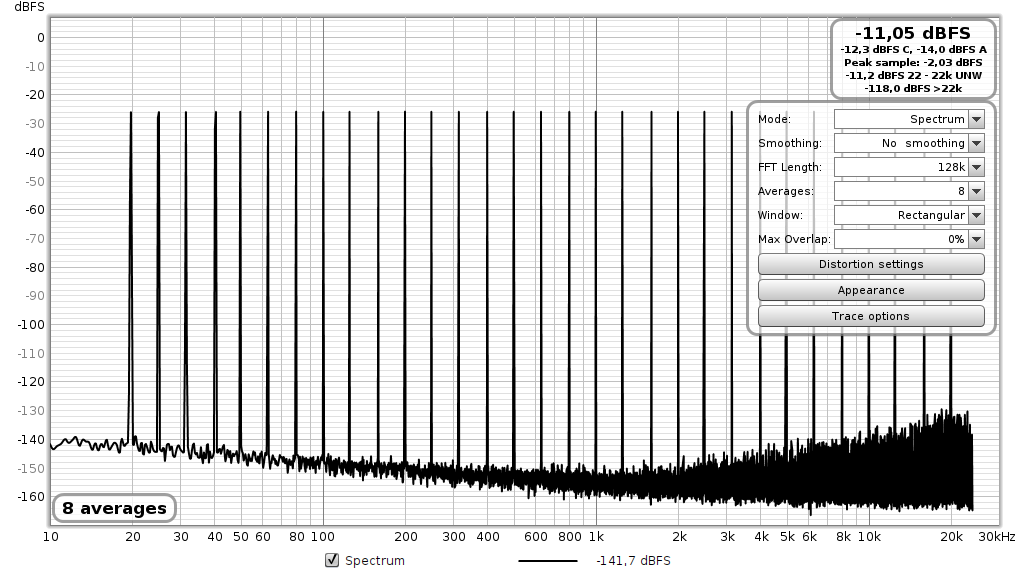Click the 'Mode:' label
Viewport: 1024px width, 575px height.
pos(774,119)
